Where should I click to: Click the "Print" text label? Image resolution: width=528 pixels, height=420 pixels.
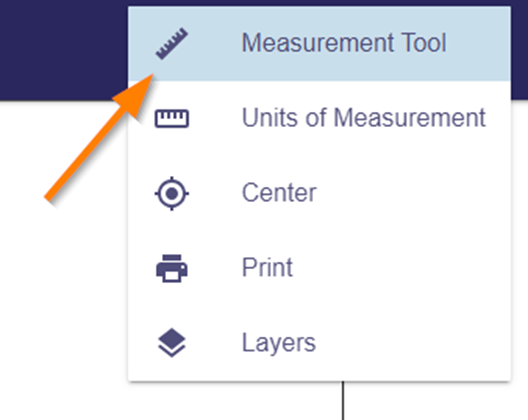267,267
